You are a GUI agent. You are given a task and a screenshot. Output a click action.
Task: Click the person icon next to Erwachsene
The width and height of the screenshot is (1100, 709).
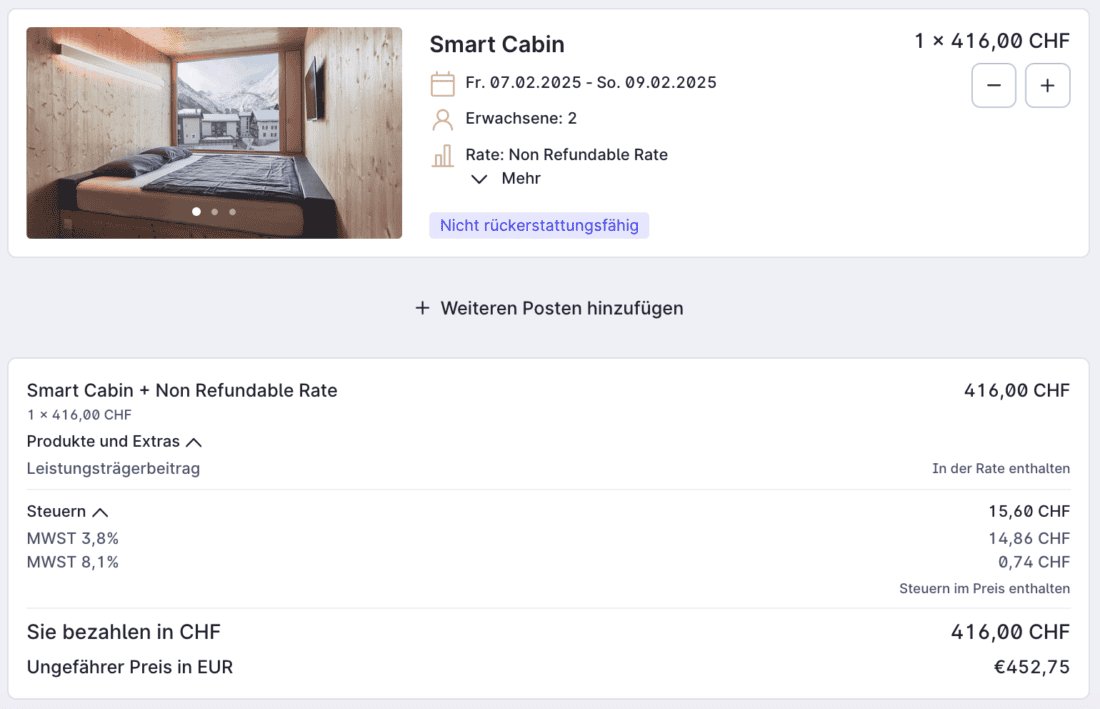(442, 120)
